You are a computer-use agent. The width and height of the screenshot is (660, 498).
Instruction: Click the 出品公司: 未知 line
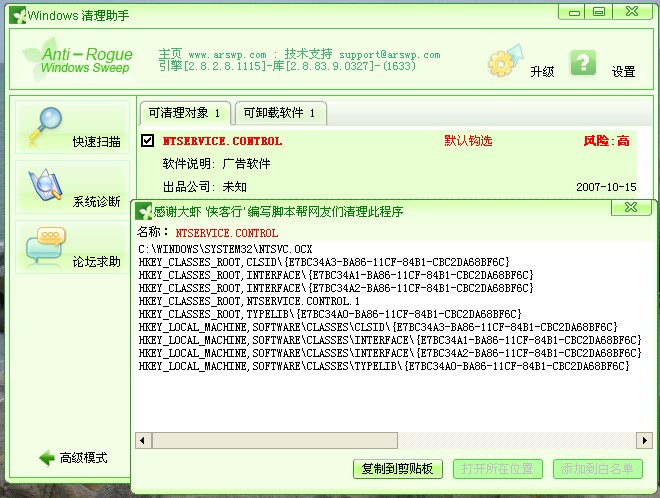click(205, 186)
